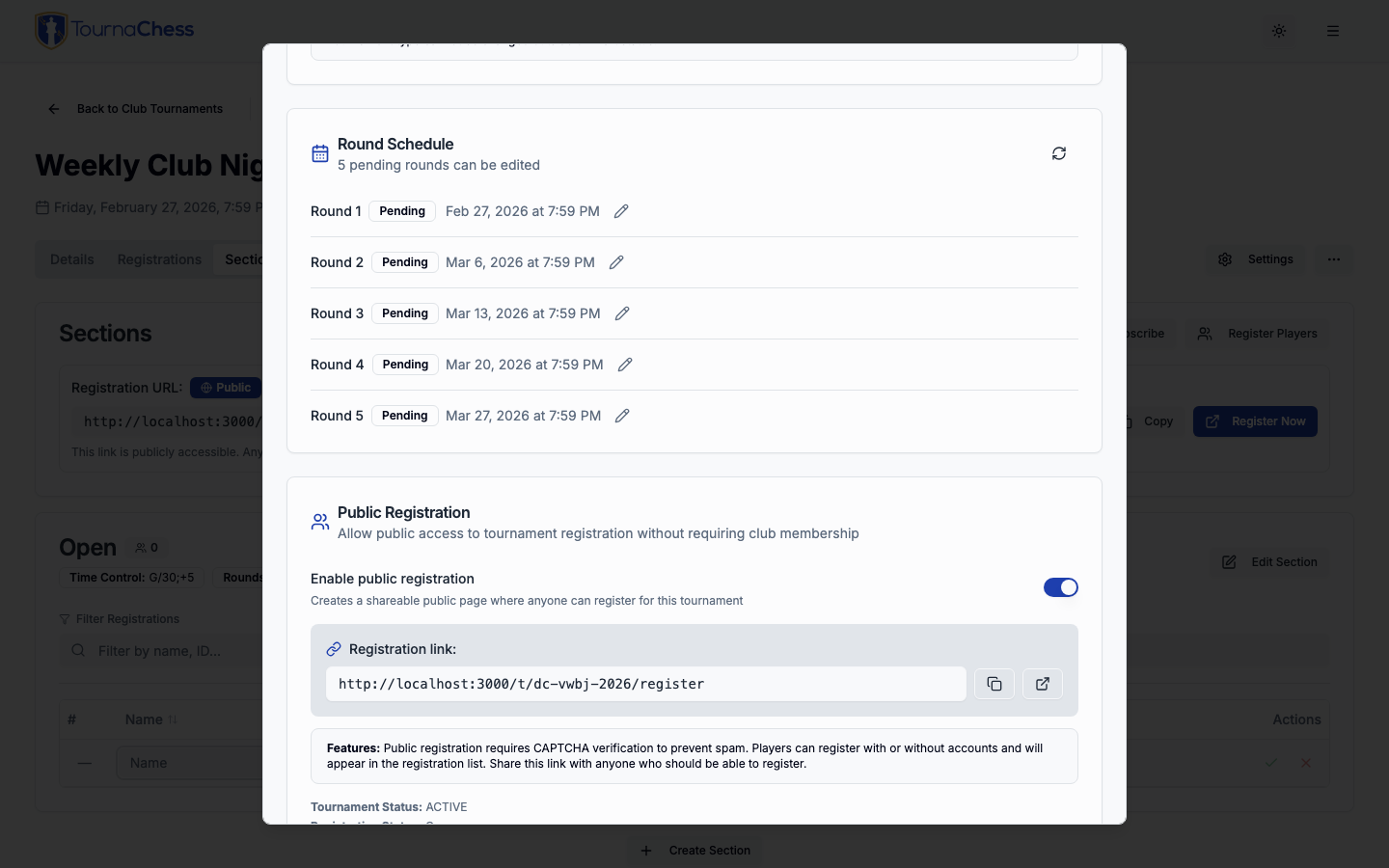Open registration link in new tab

pyautogui.click(x=1043, y=684)
